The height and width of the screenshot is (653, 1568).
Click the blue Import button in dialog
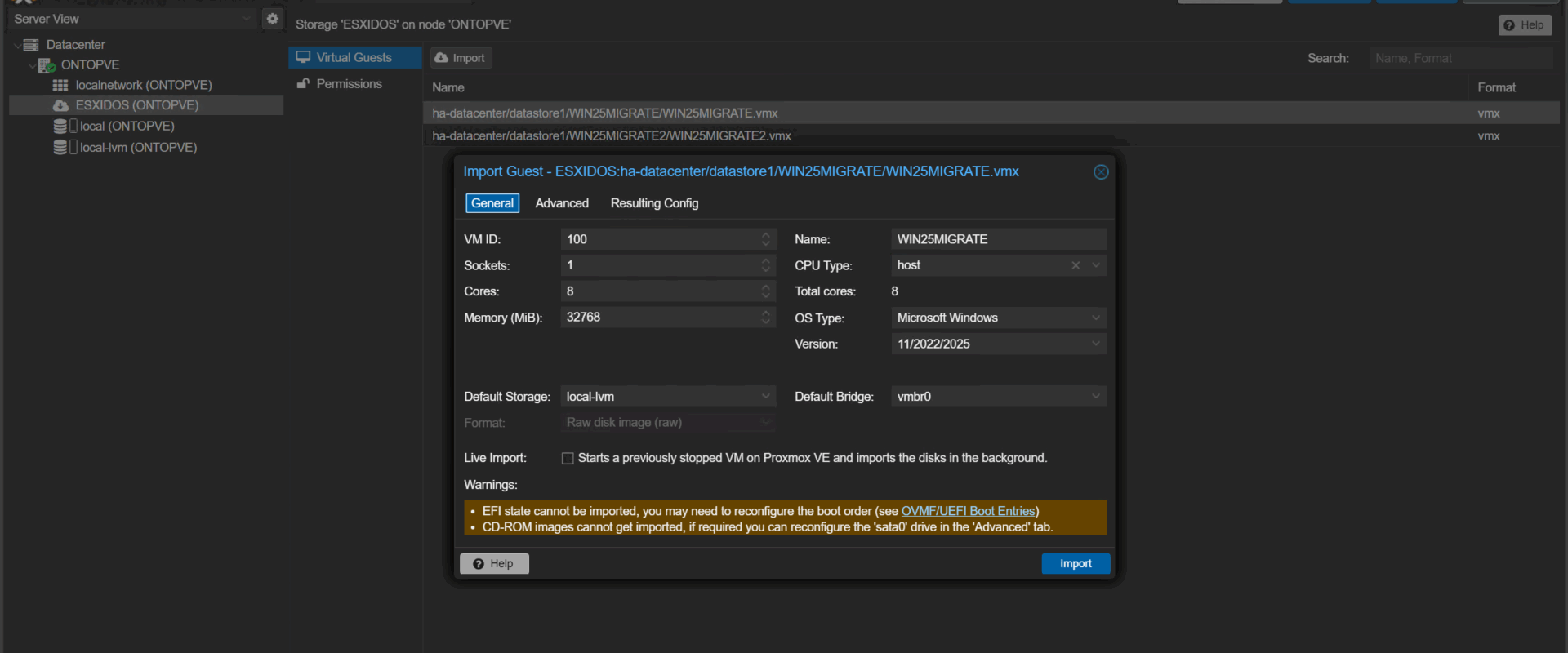click(1076, 564)
